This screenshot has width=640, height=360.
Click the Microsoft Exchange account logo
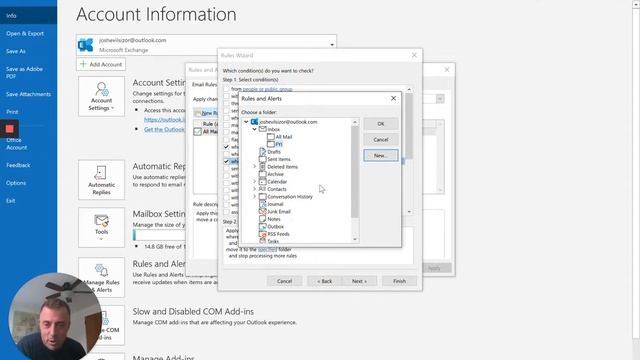85,45
